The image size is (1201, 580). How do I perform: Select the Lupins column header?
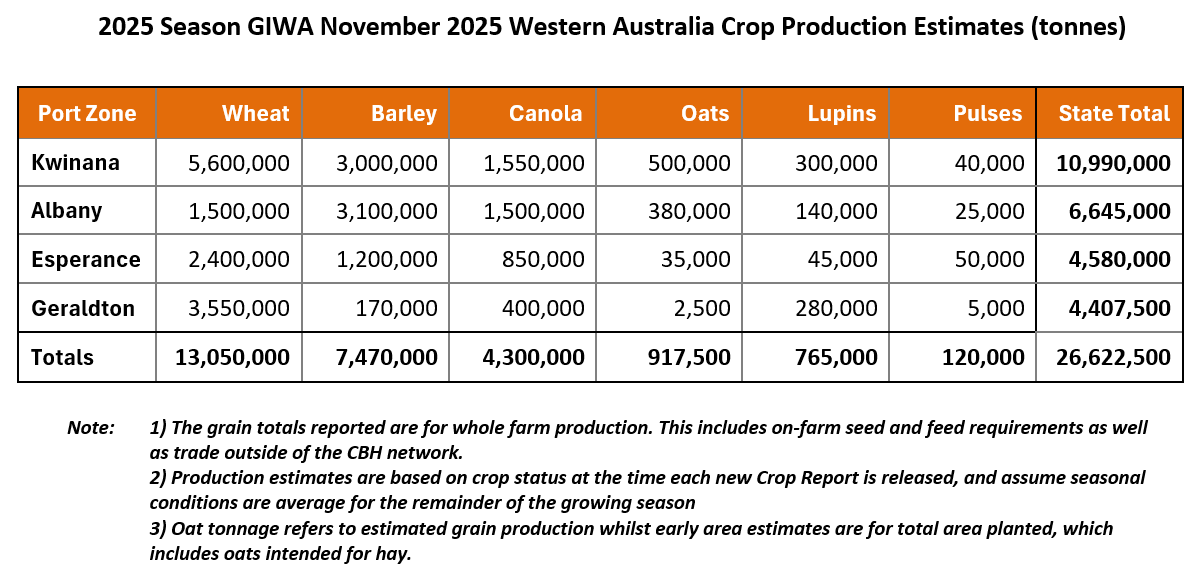[x=842, y=113]
